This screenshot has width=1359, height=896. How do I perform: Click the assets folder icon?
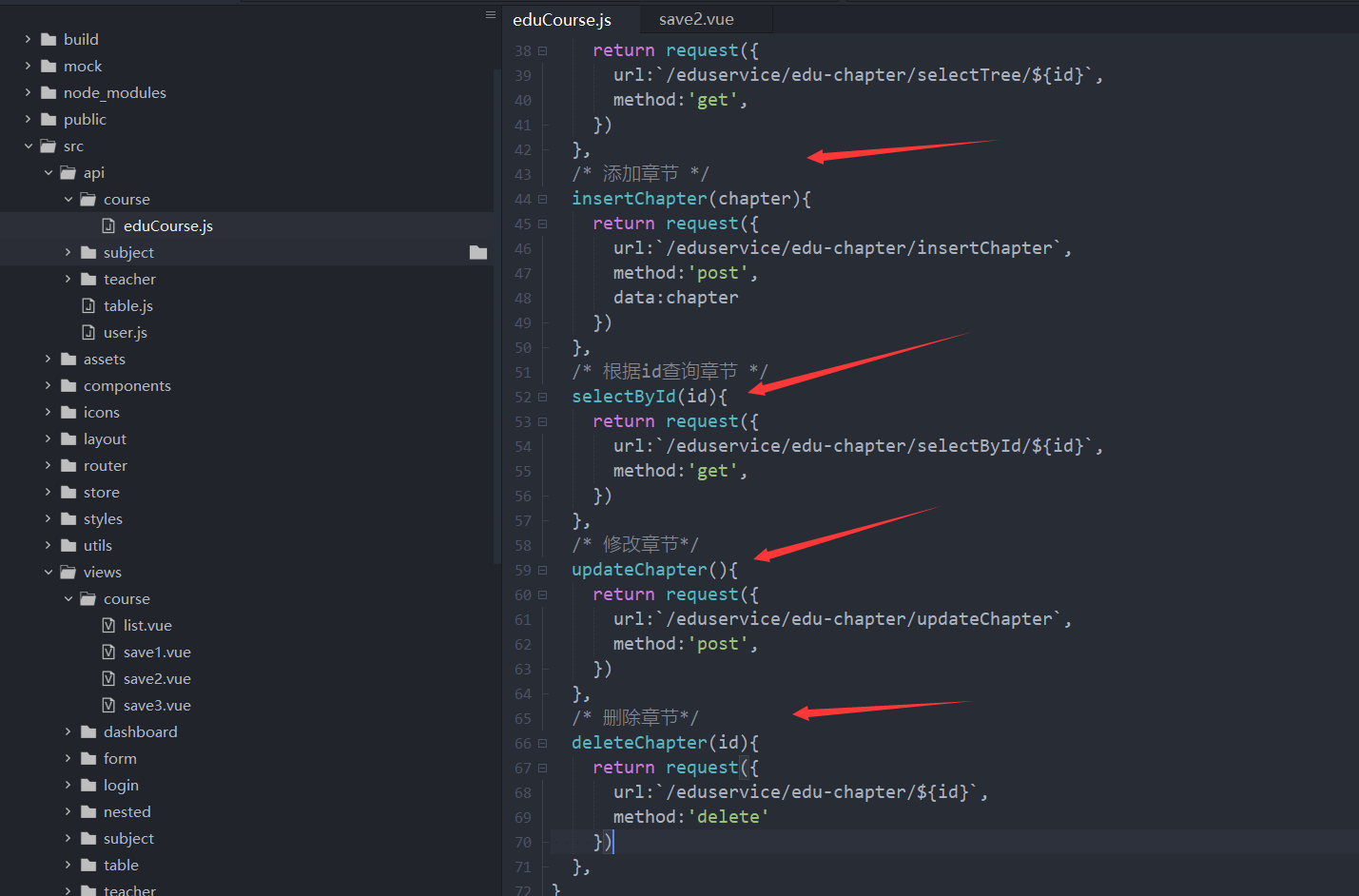(68, 359)
